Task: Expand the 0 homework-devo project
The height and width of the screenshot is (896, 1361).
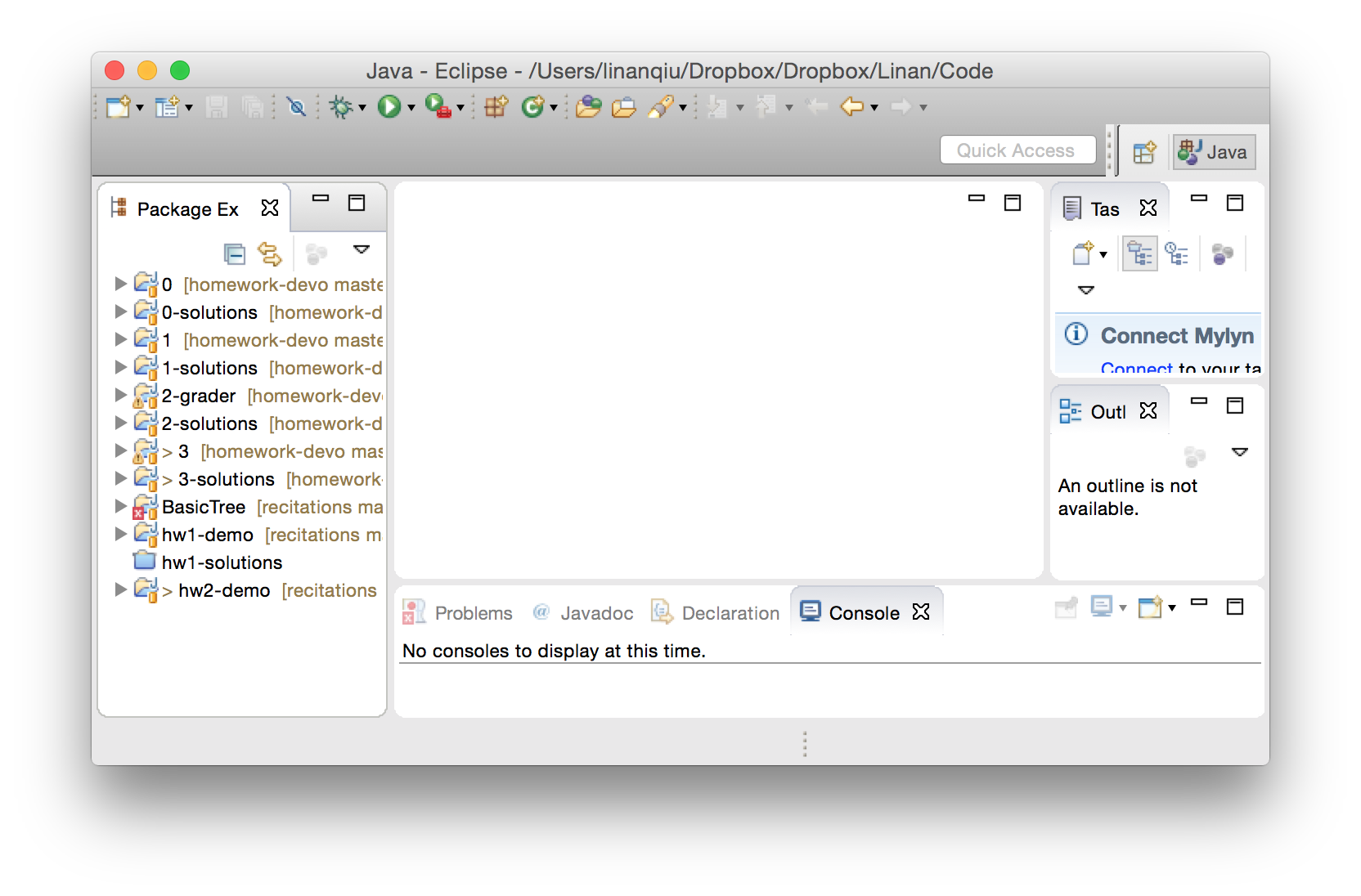Action: [x=121, y=284]
